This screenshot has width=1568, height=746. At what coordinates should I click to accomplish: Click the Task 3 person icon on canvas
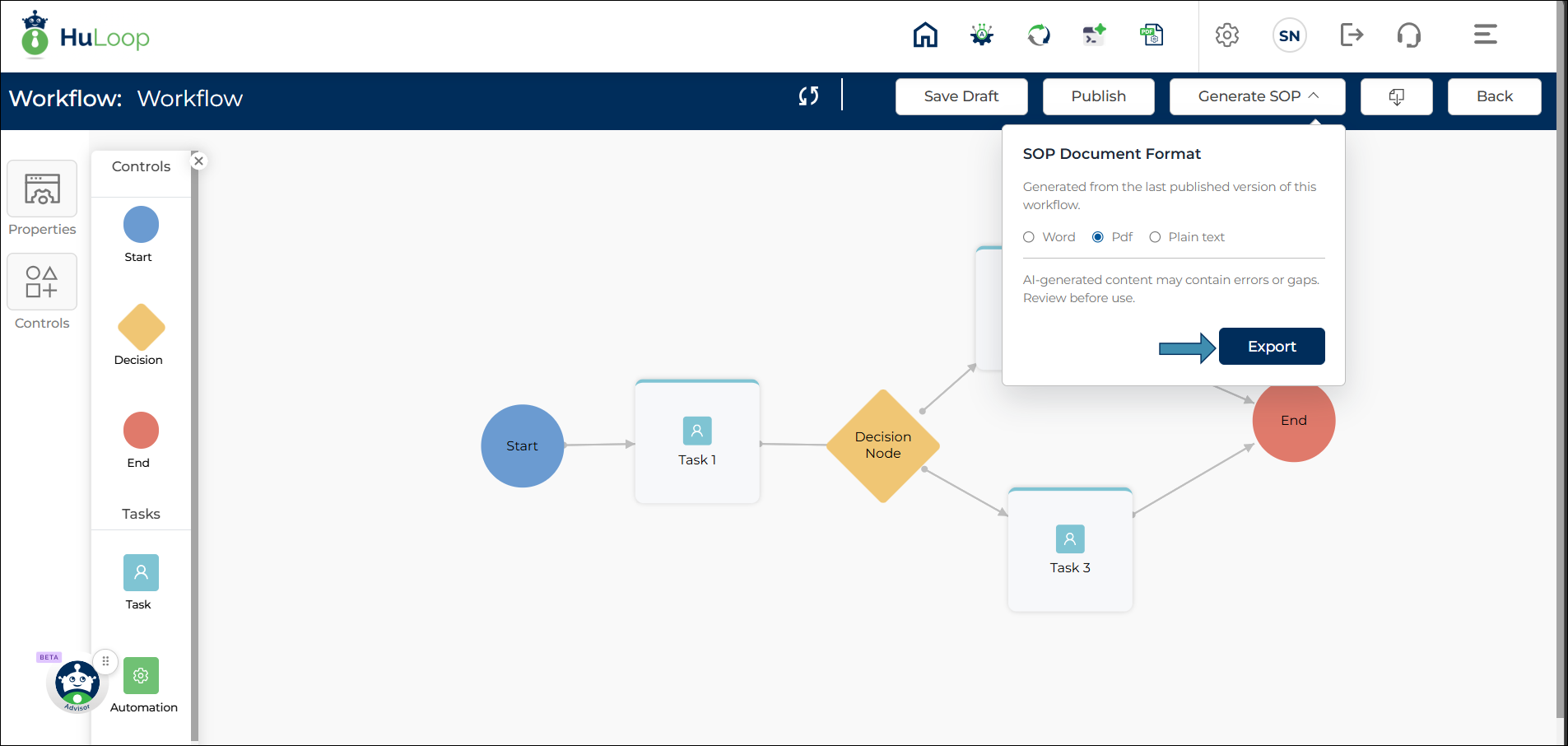pos(1070,539)
